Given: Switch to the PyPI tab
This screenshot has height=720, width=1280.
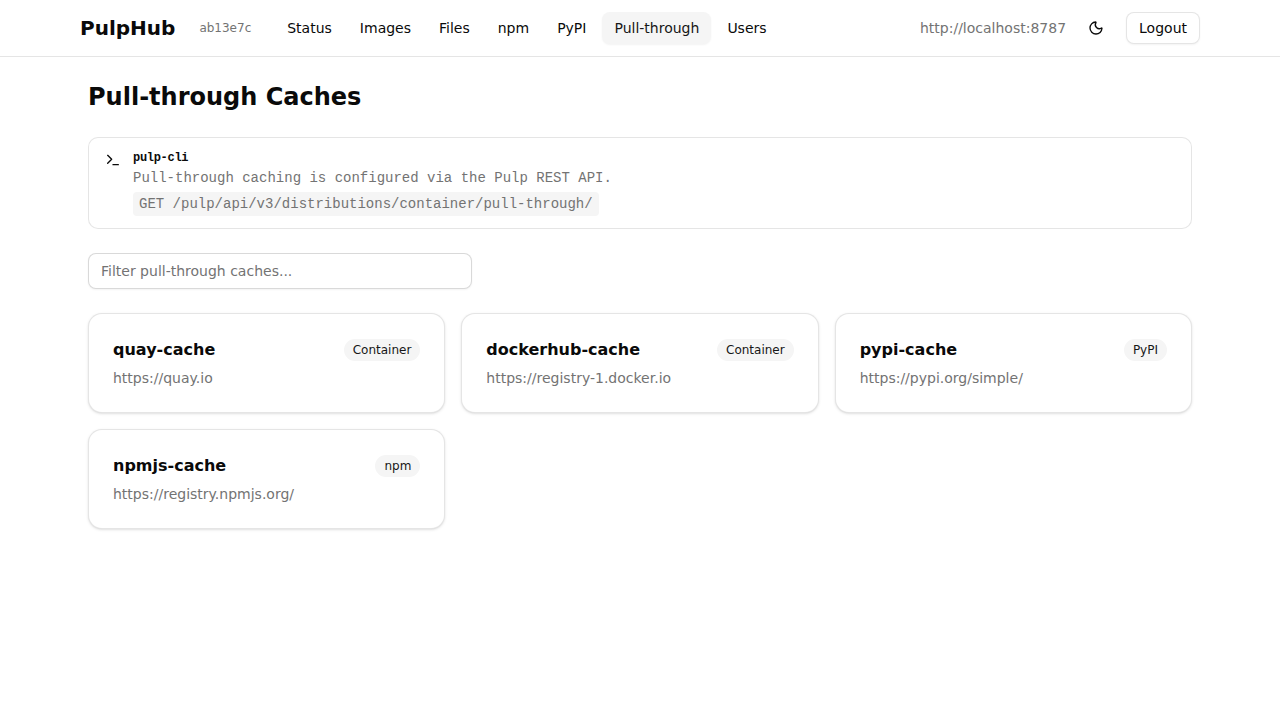Looking at the screenshot, I should (571, 28).
